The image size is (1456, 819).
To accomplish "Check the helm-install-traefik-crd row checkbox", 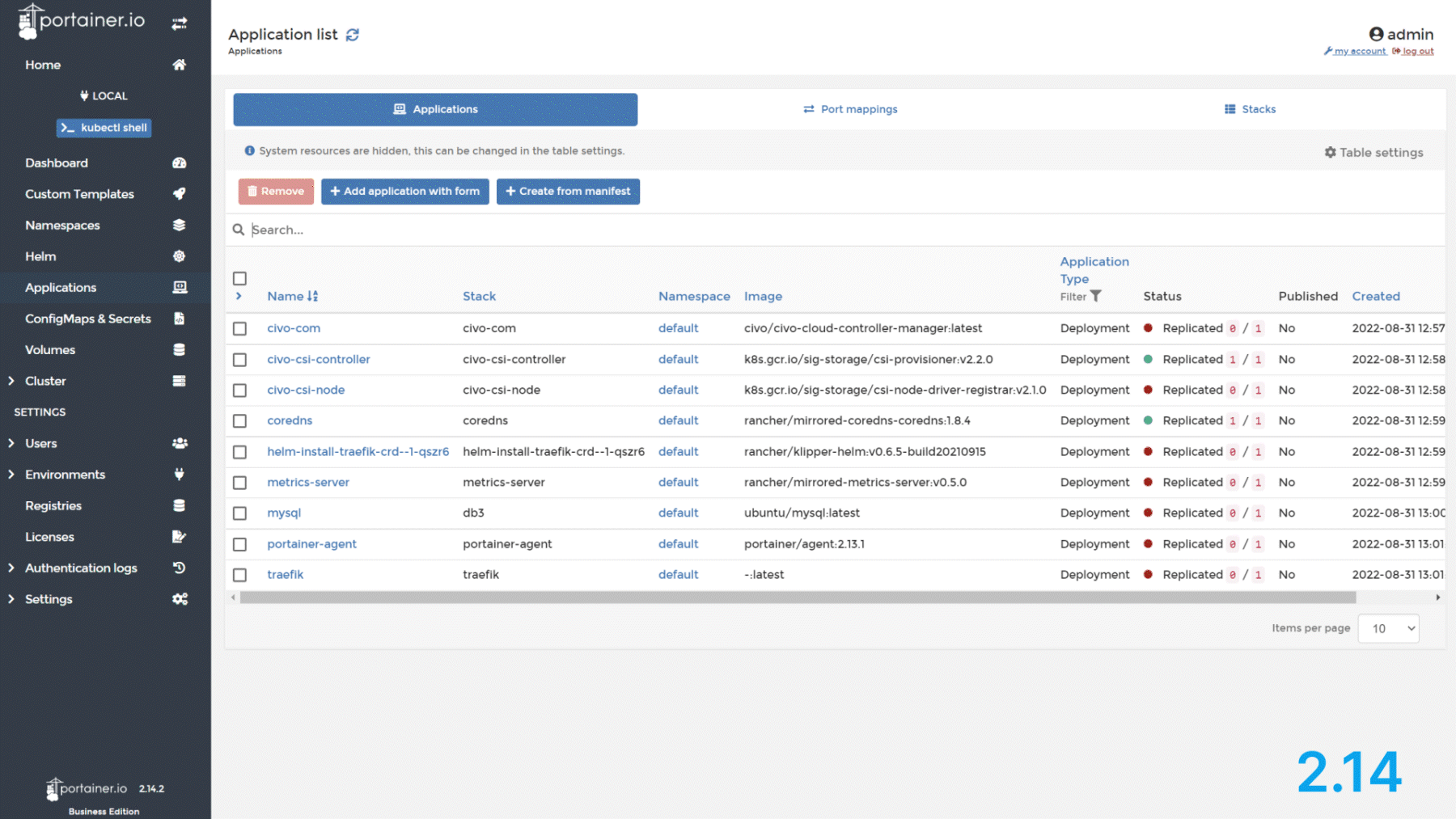I will 239,452.
